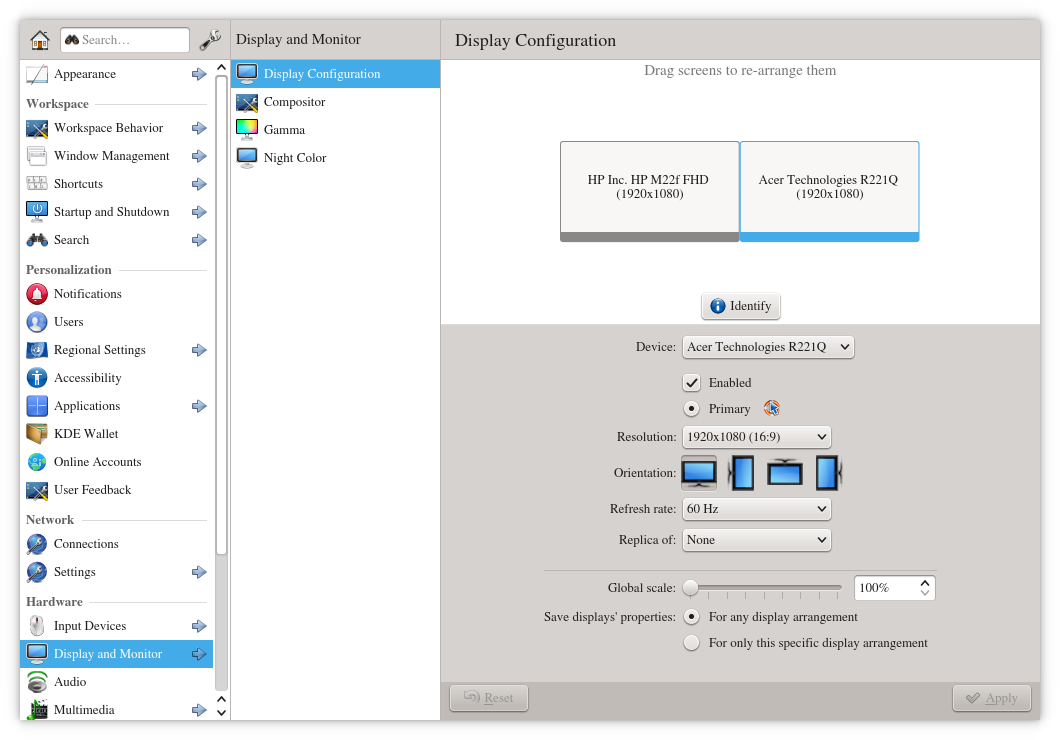Click the Window Management icon
The width and height of the screenshot is (1060, 740).
click(x=37, y=156)
